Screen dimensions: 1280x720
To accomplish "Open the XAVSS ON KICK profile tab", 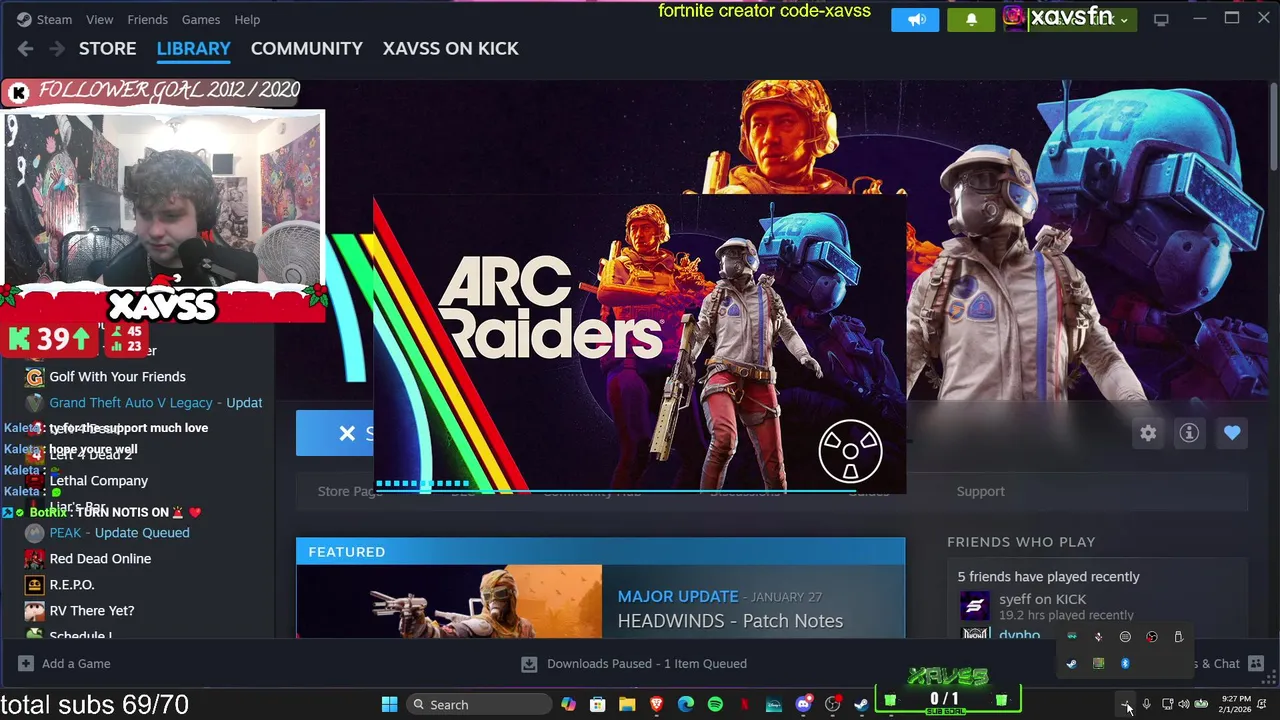I will tap(450, 48).
